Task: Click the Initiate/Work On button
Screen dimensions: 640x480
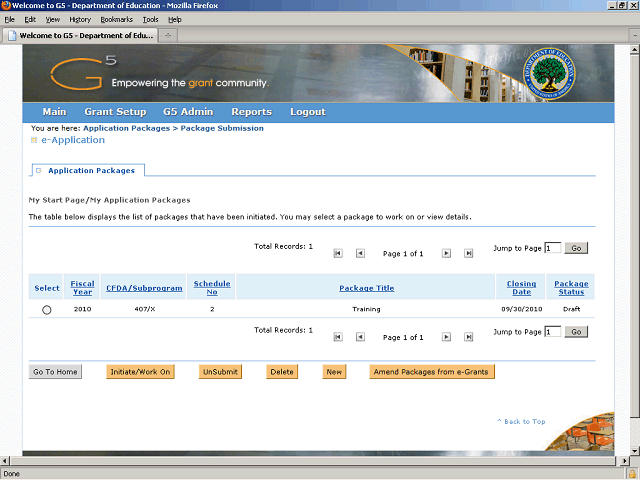Action: tap(140, 372)
